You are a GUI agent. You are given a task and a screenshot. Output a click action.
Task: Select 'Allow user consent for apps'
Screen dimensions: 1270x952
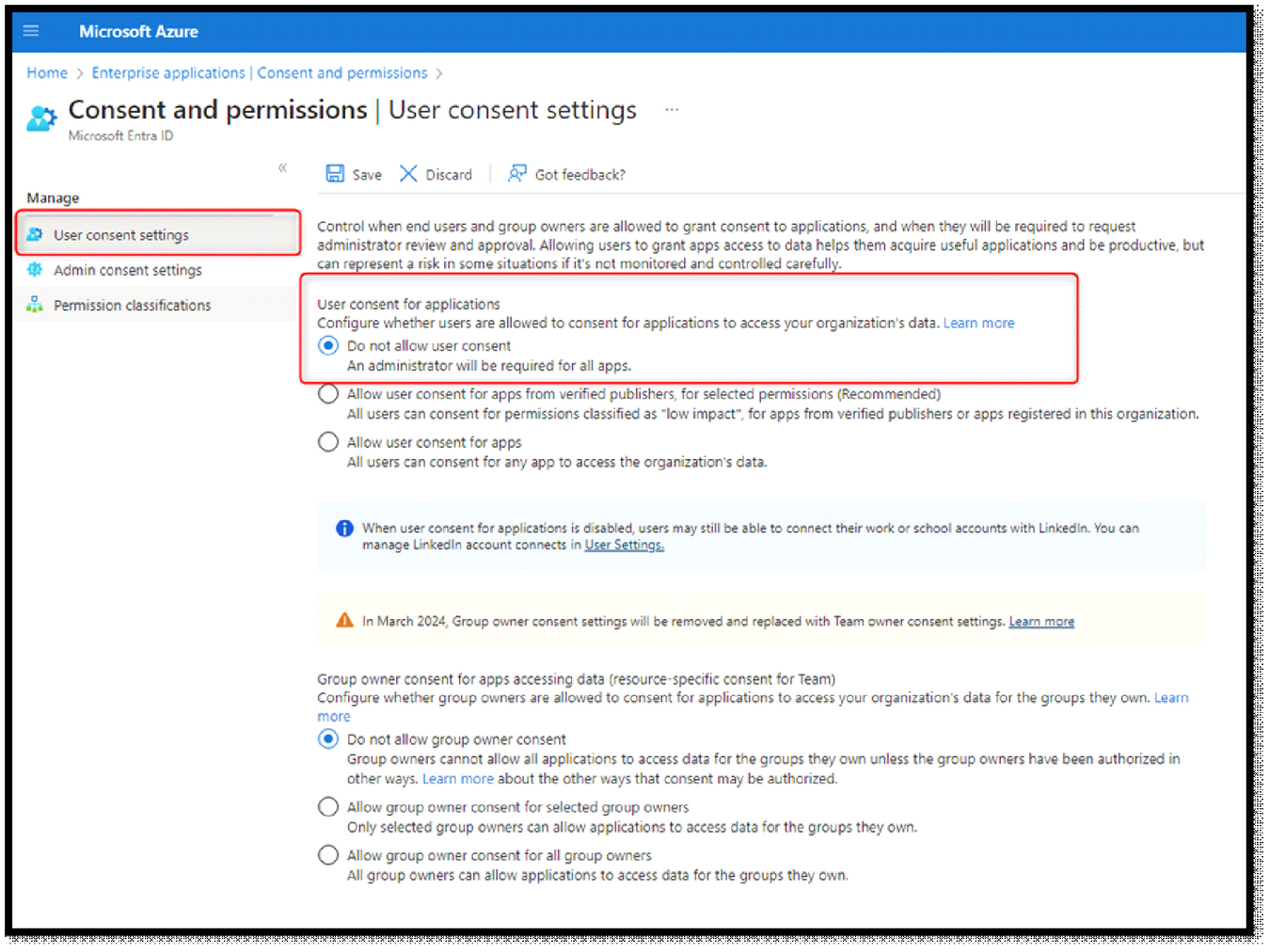(x=328, y=442)
